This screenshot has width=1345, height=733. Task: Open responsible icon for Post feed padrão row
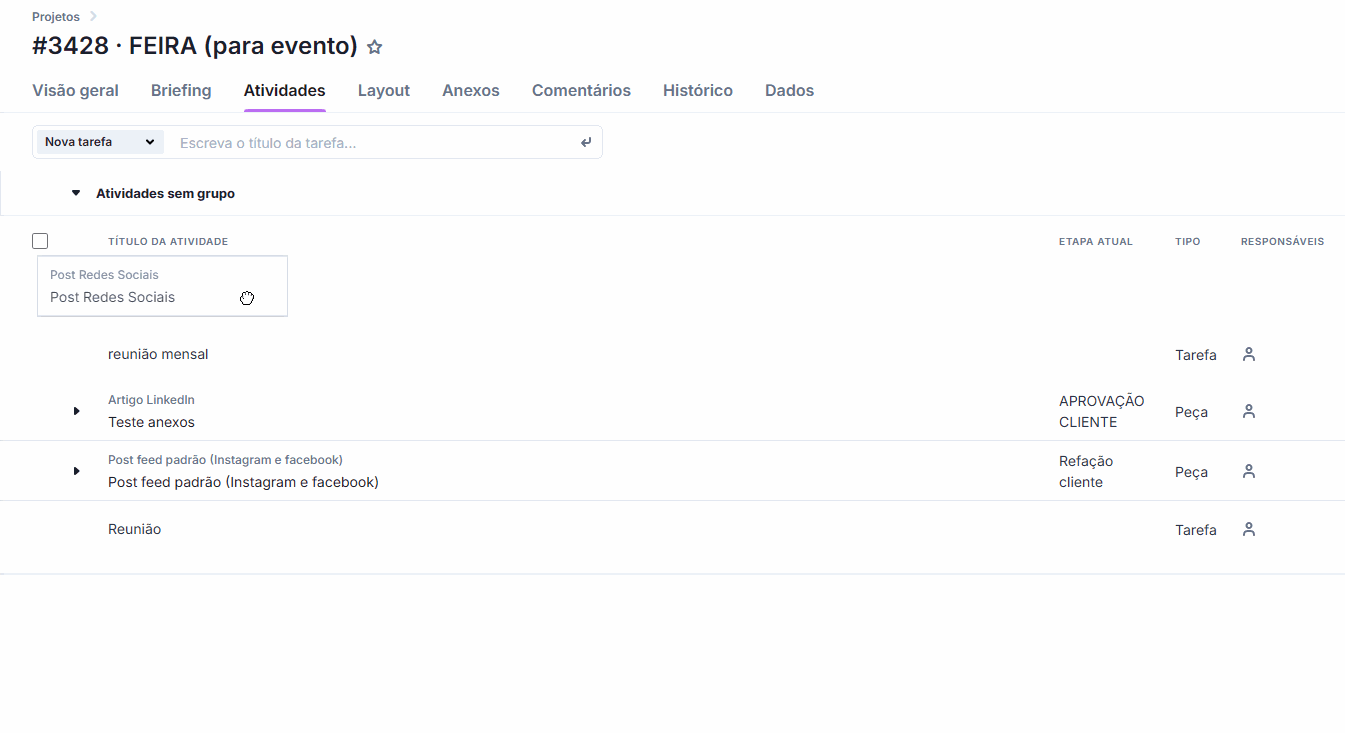point(1248,471)
